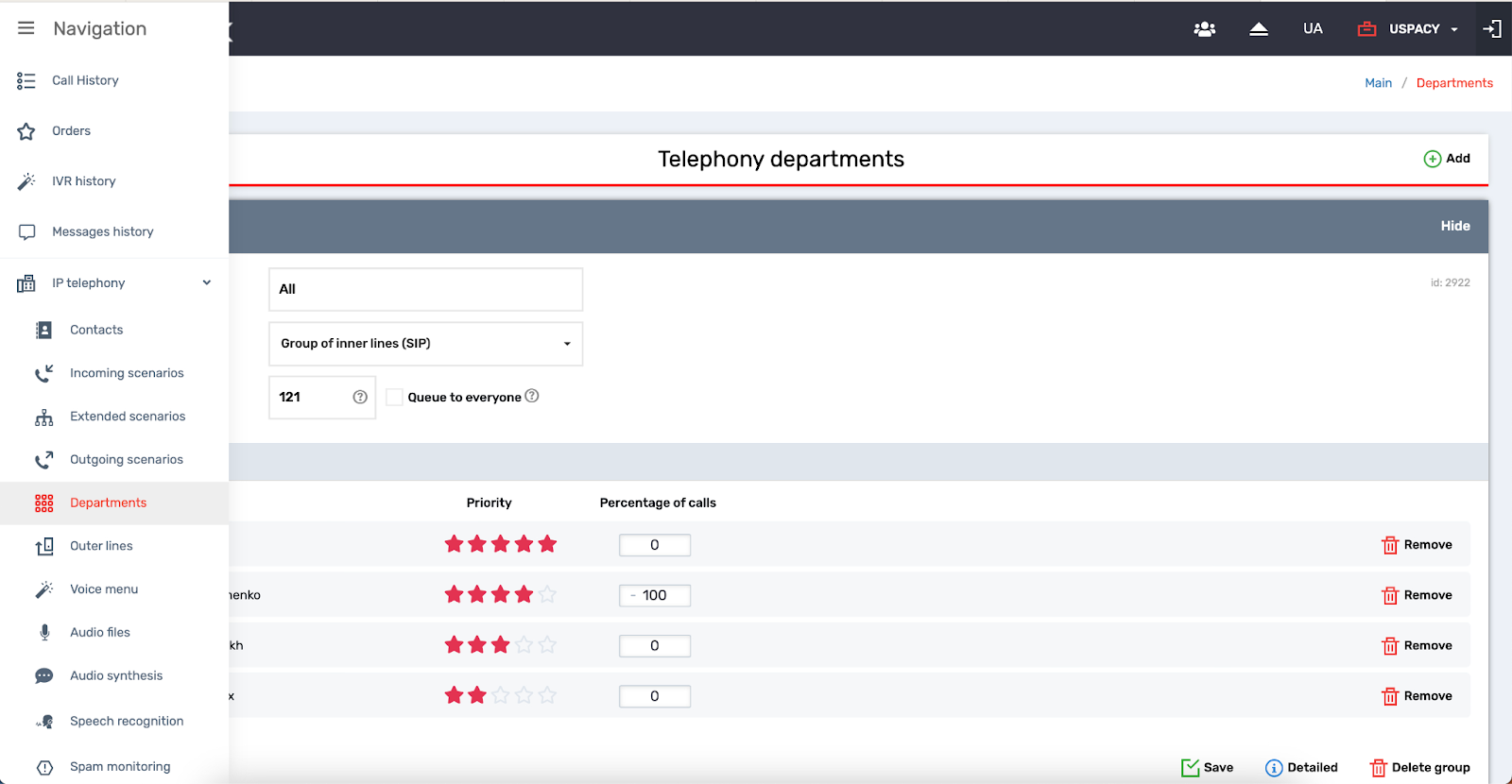Viewport: 1512px width, 784px height.
Task: Click the Add department button
Action: (x=1447, y=159)
